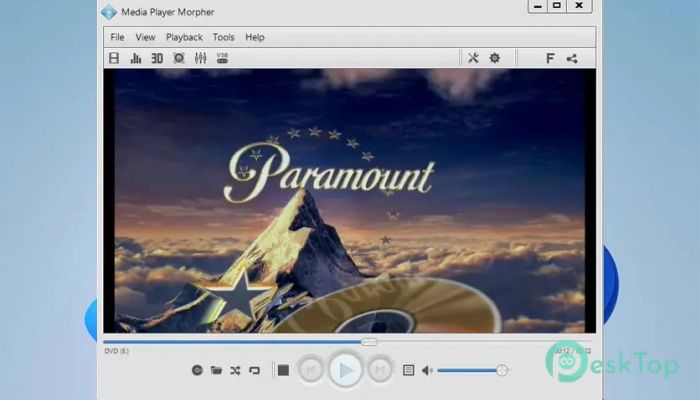Screen dimensions: 700x400
Task: Minimize the Media Player Morpher window
Action: [538, 6]
